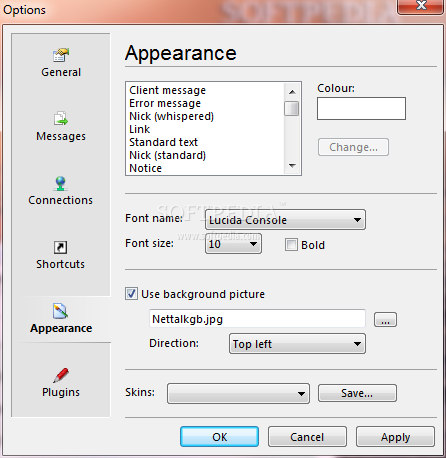This screenshot has width=446, height=458.
Task: Confirm settings with OK
Action: (x=219, y=437)
